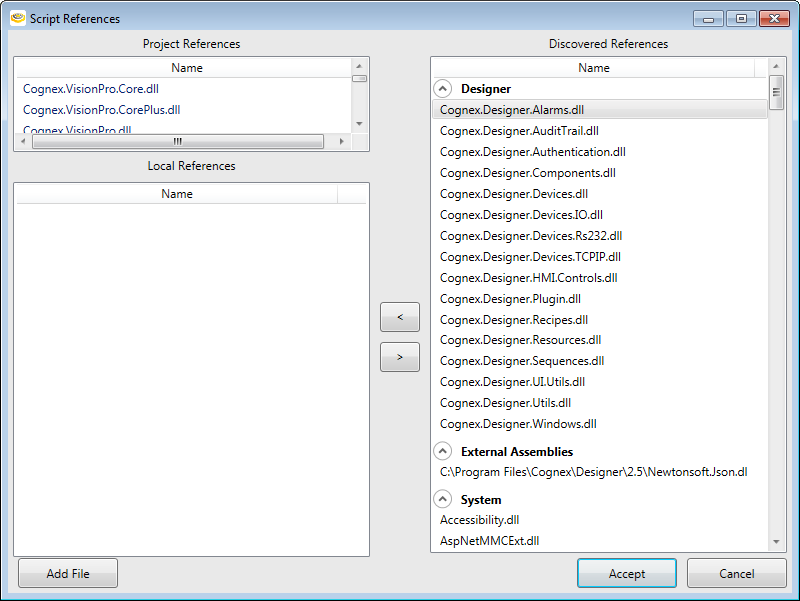
Task: Collapse the Designer group
Action: click(443, 89)
